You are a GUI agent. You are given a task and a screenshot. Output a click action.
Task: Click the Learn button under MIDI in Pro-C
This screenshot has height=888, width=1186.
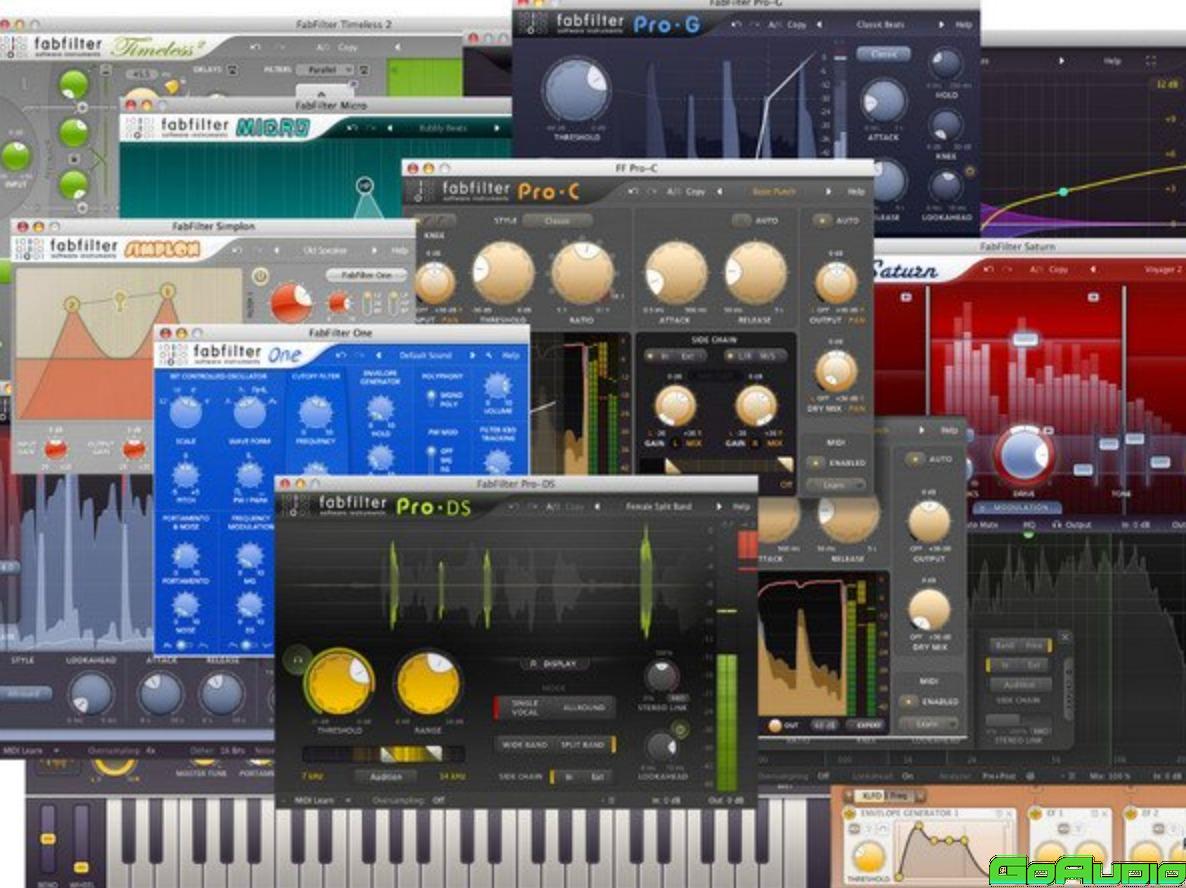click(835, 485)
